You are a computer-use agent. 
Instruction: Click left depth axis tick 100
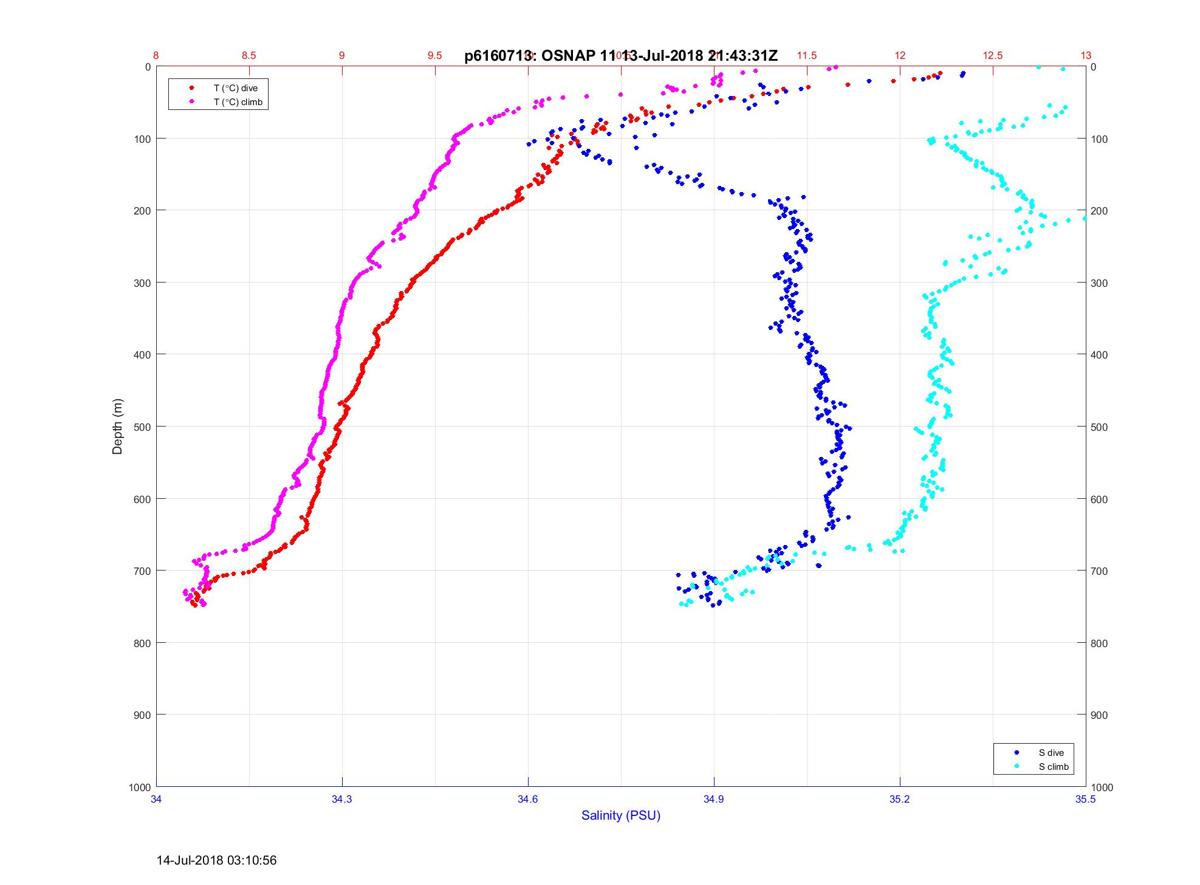click(x=142, y=139)
